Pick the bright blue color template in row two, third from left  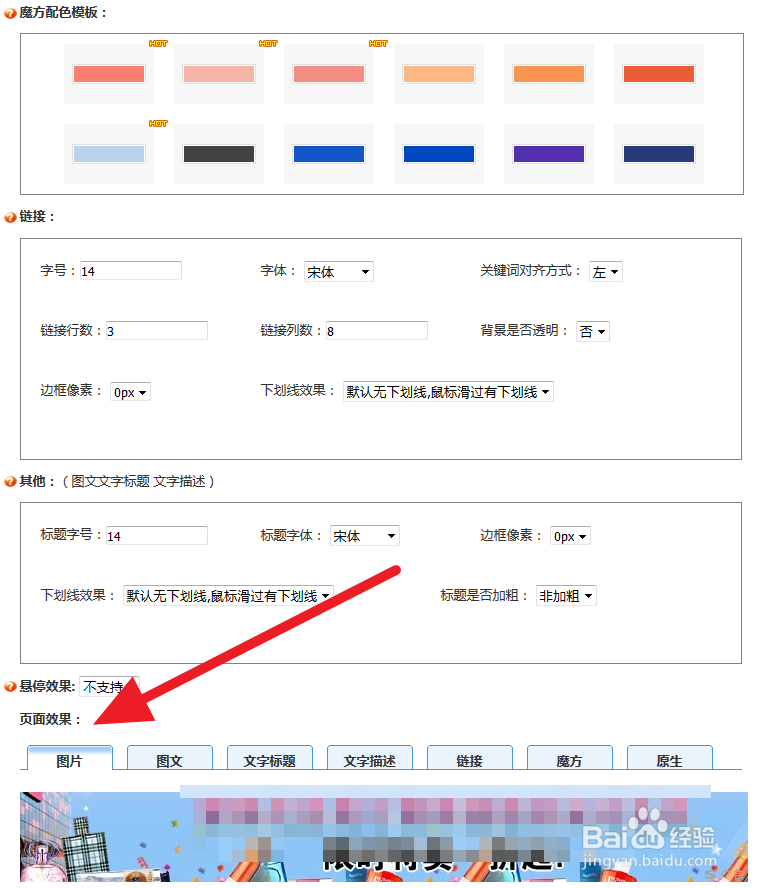coord(329,154)
